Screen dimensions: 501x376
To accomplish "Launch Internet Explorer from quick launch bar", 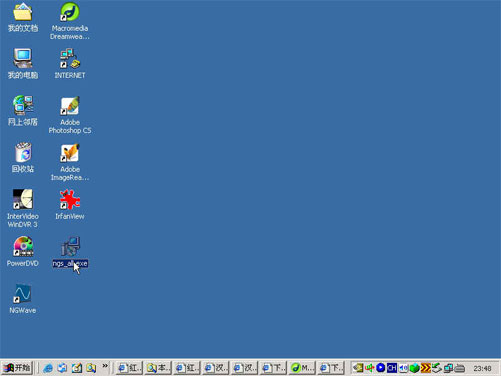I will click(x=48, y=368).
